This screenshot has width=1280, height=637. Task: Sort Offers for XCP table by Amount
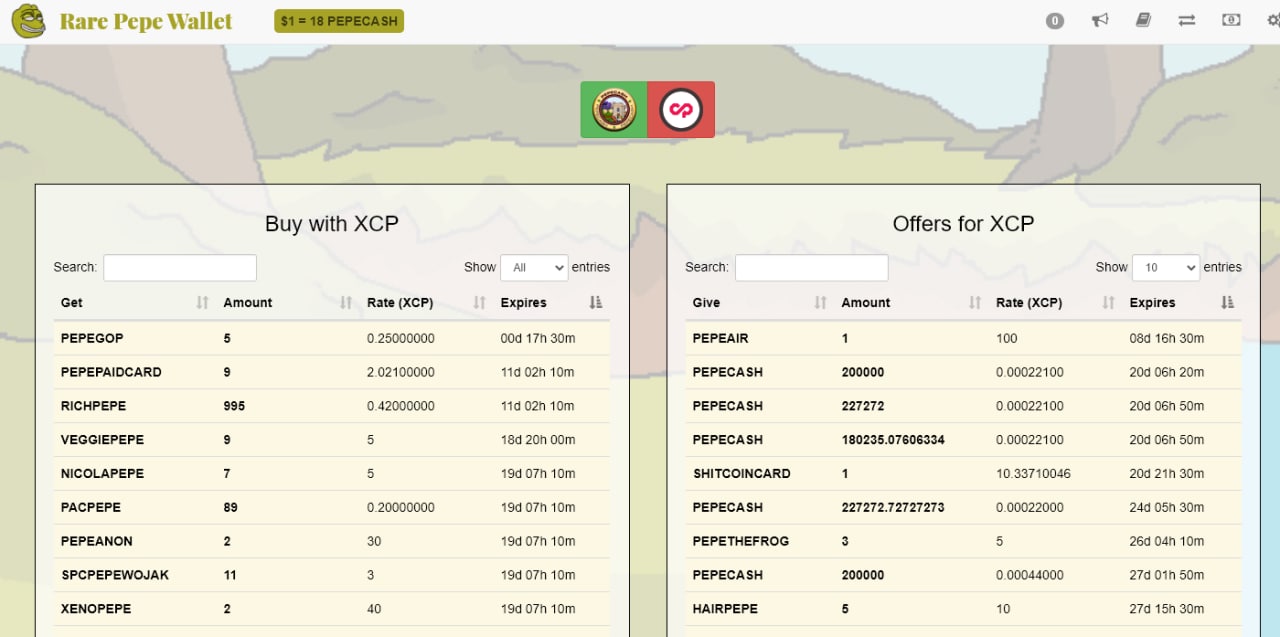[x=911, y=302]
